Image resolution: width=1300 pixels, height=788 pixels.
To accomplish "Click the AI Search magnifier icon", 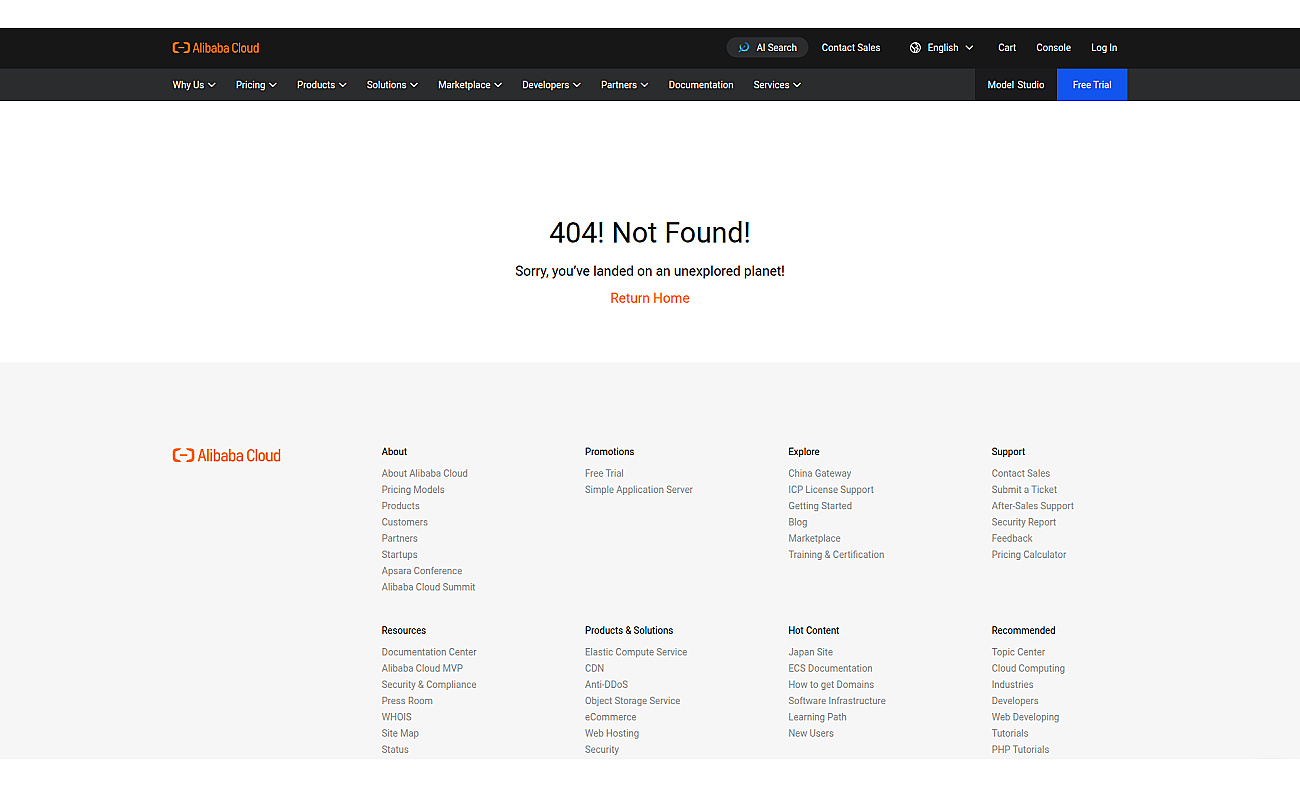I will point(744,48).
